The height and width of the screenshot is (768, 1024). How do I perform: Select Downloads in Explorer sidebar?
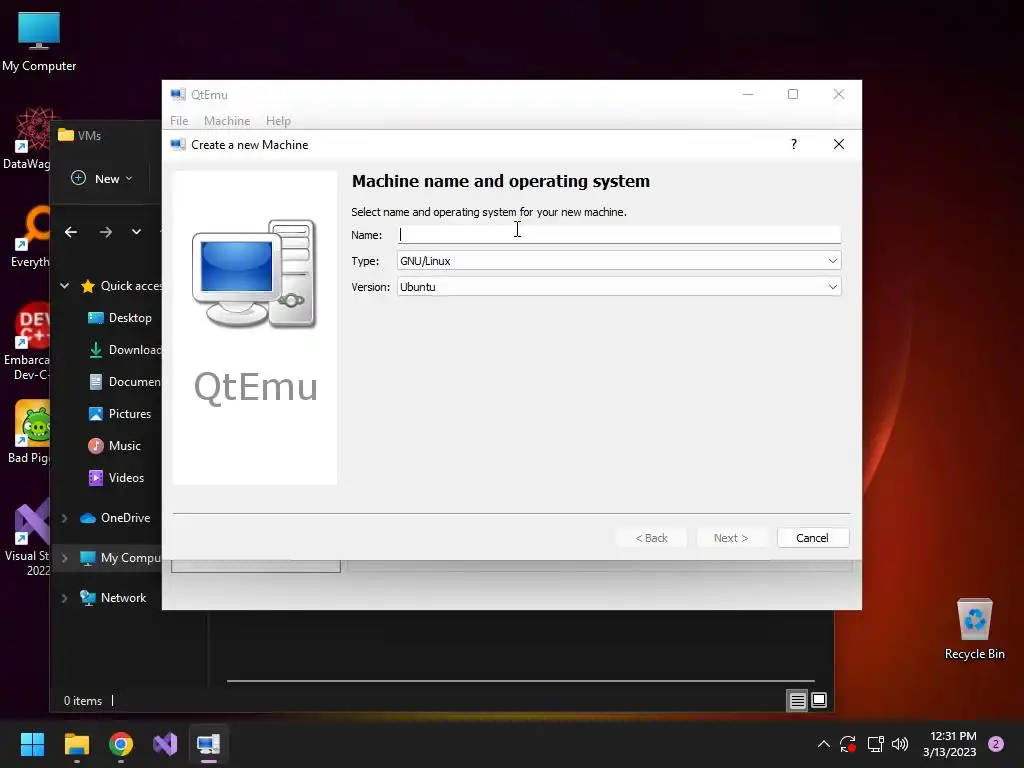[124, 349]
